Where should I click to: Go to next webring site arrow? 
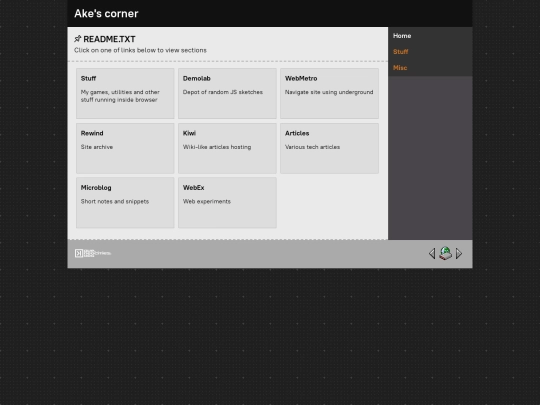click(459, 254)
